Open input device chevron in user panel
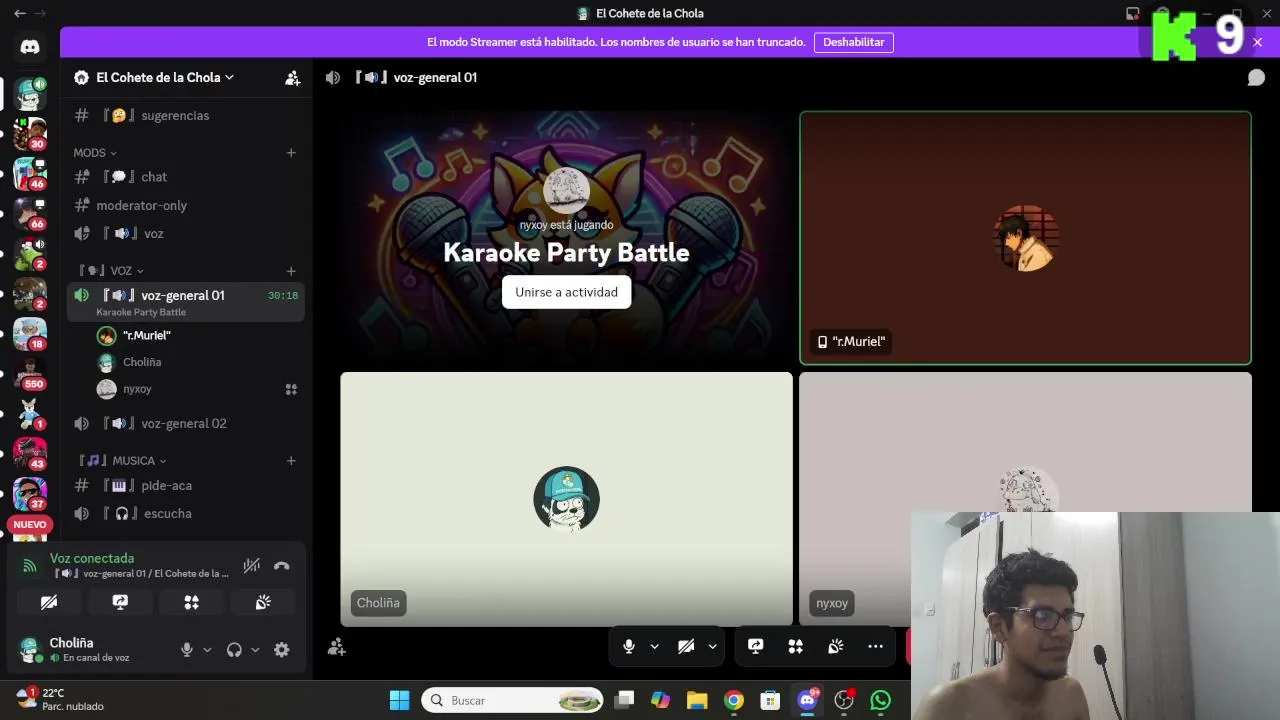The image size is (1280, 720). click(207, 649)
